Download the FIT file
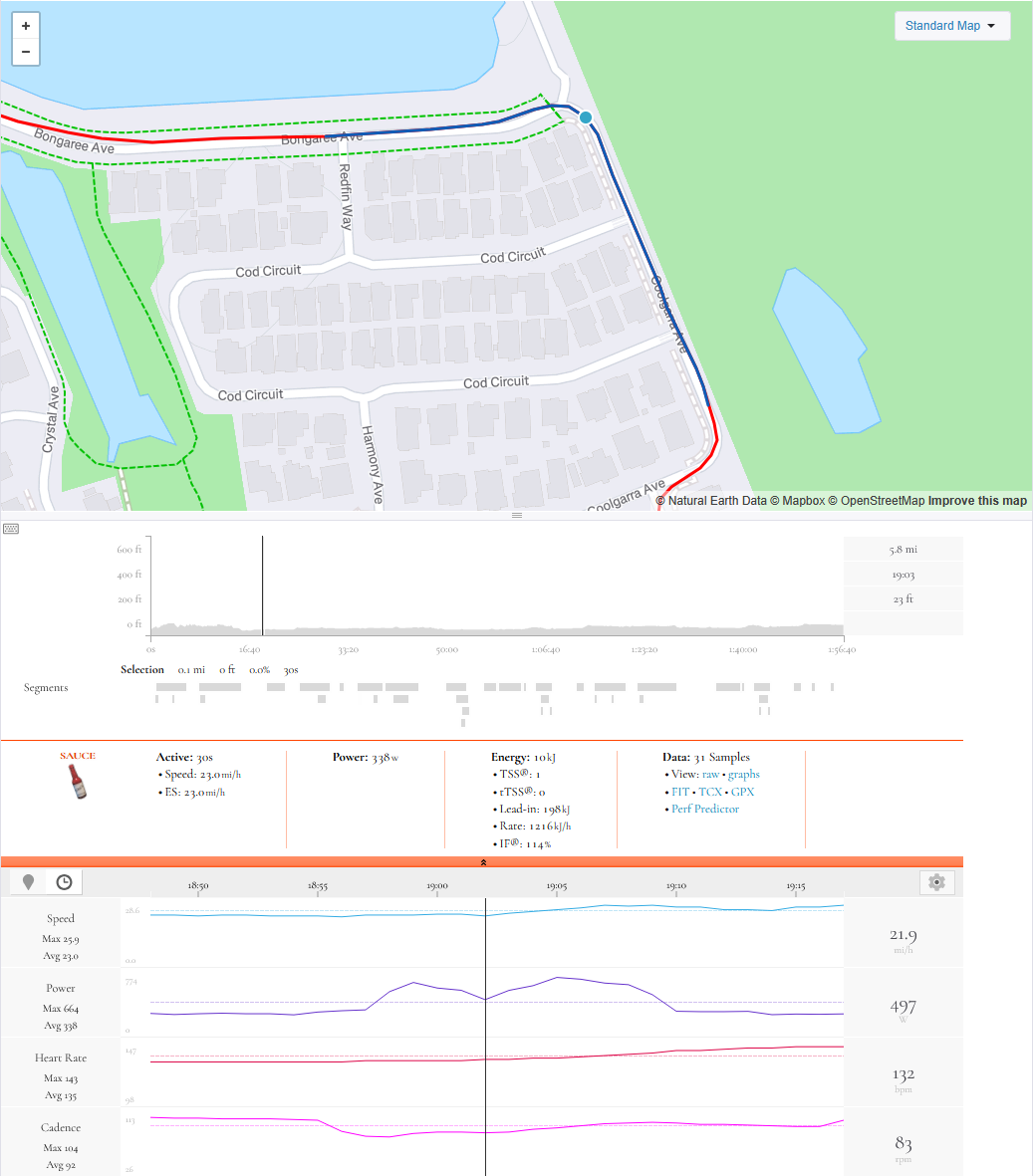 pyautogui.click(x=680, y=792)
